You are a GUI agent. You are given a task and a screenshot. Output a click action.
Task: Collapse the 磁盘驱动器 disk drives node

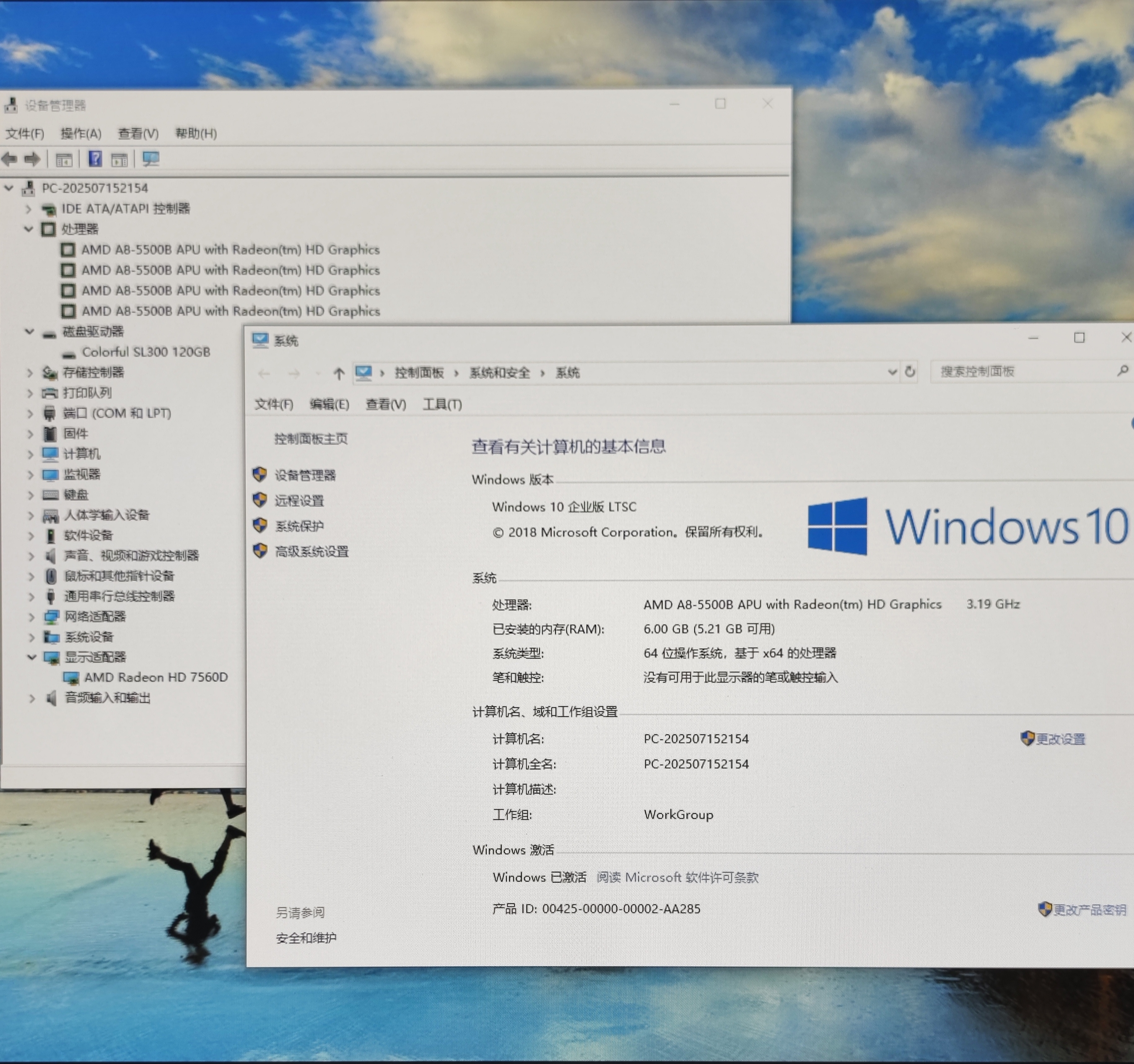point(29,331)
